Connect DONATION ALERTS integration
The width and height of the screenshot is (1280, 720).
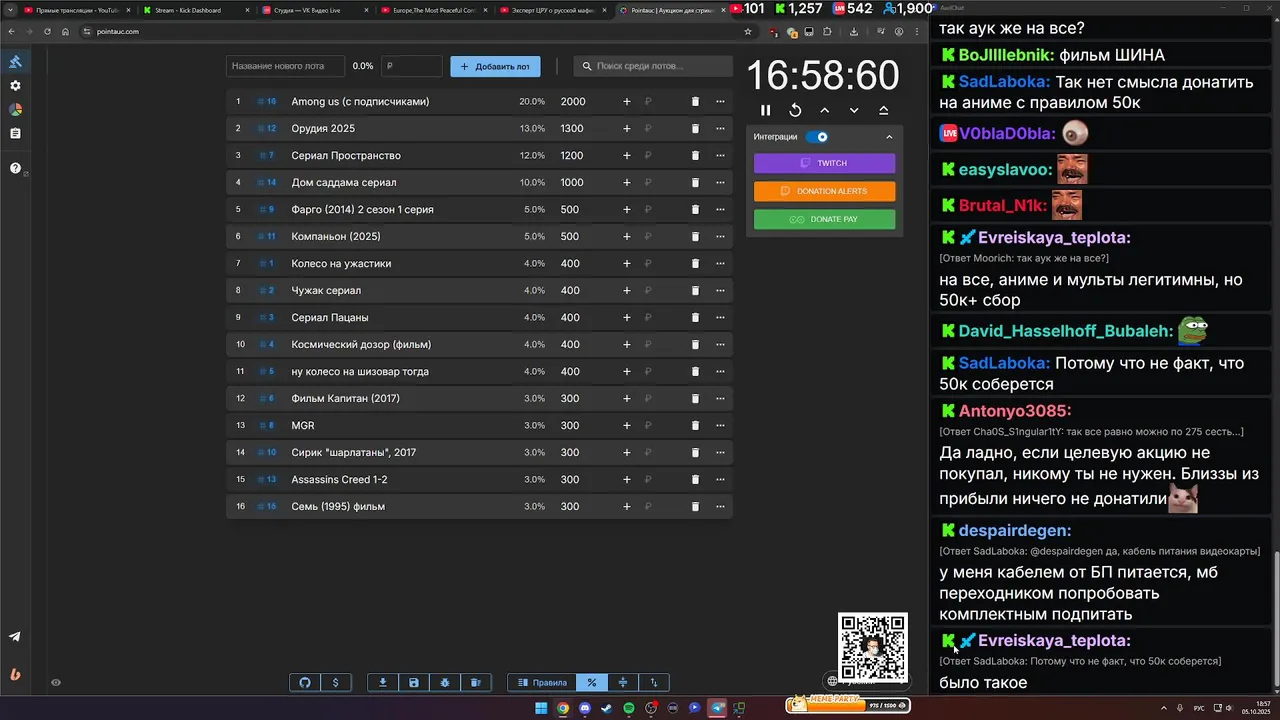pos(824,191)
